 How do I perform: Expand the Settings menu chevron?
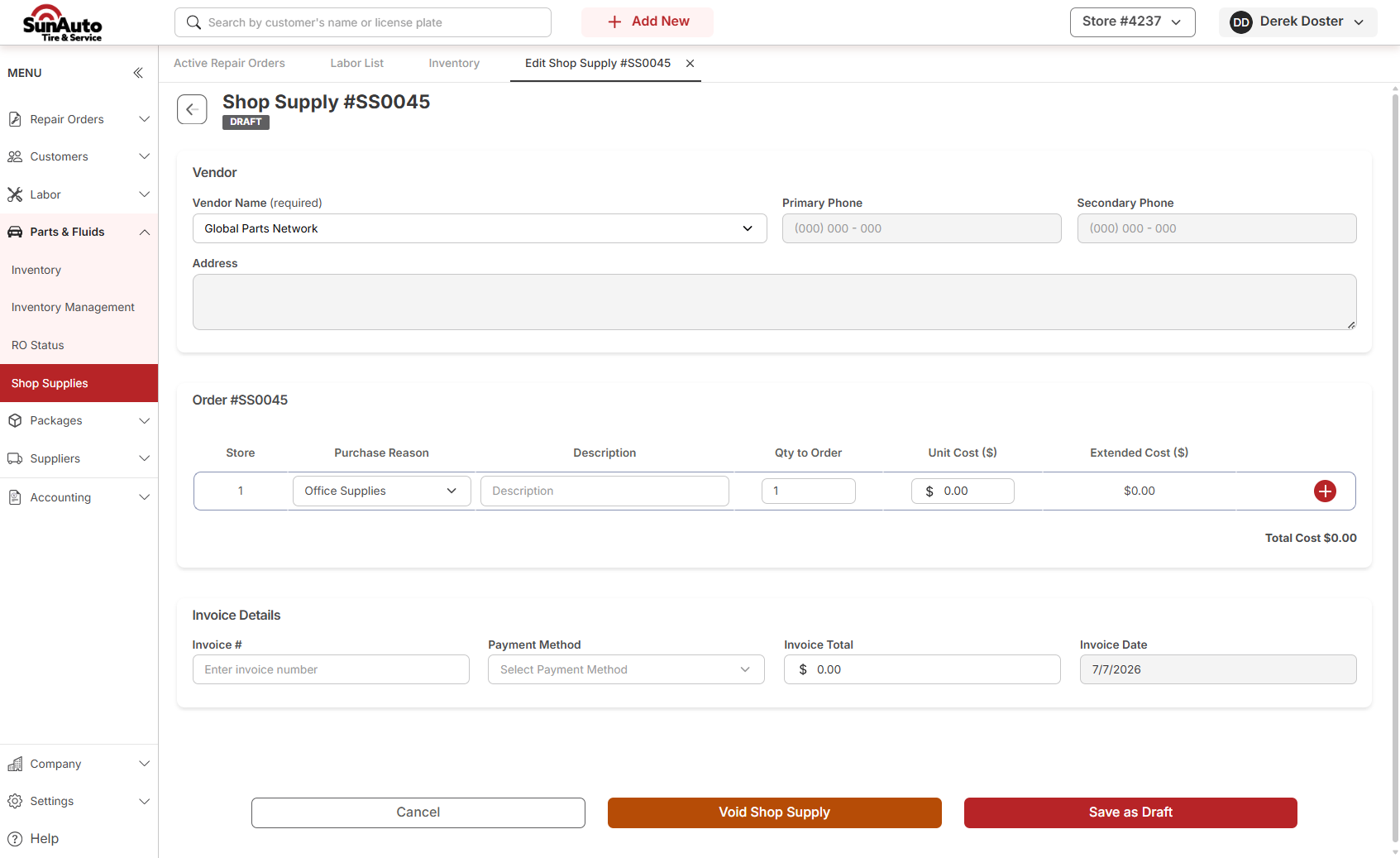(145, 801)
